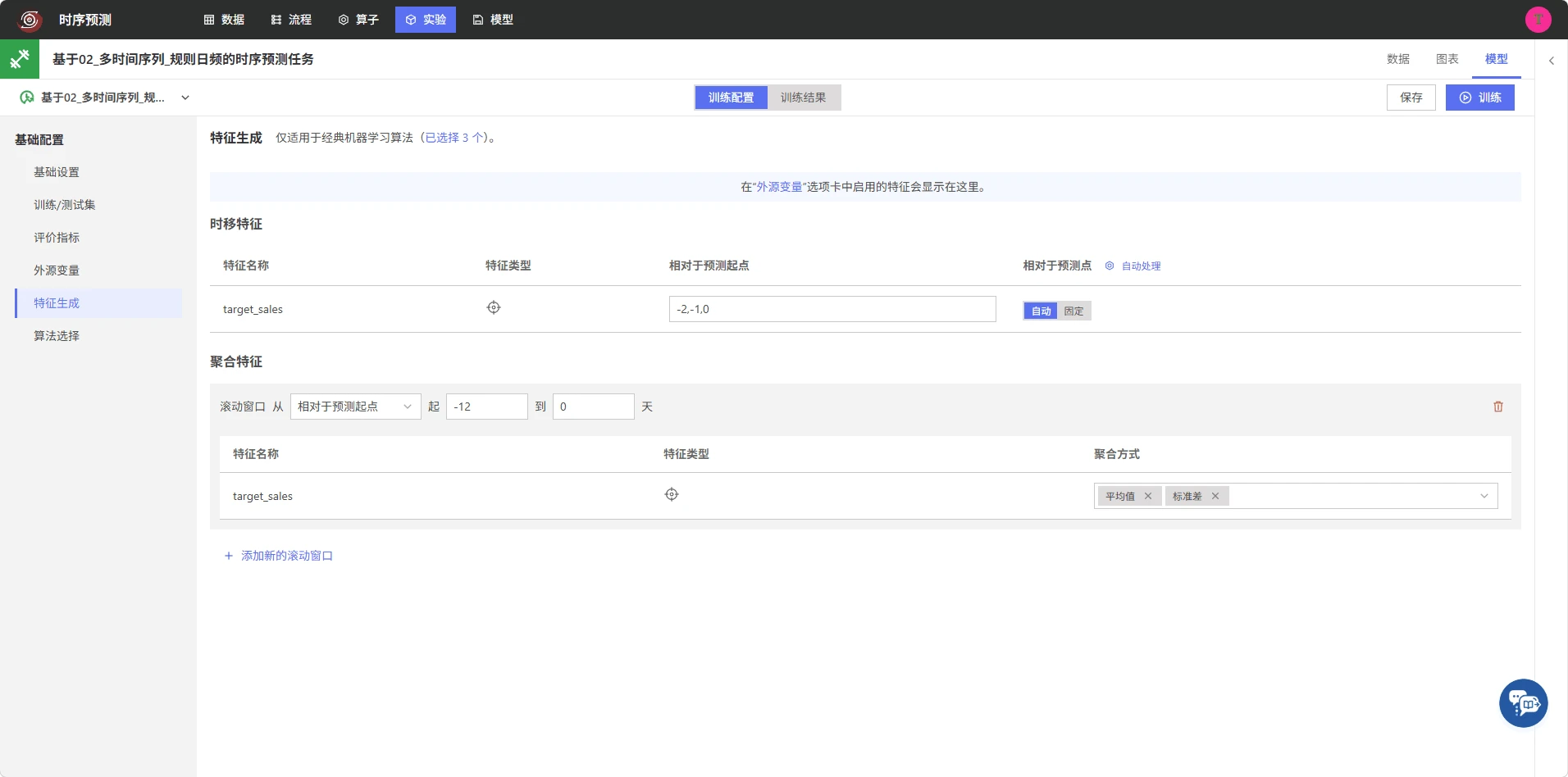
Task: Set prediction point mode to 固定
Action: click(x=1073, y=311)
